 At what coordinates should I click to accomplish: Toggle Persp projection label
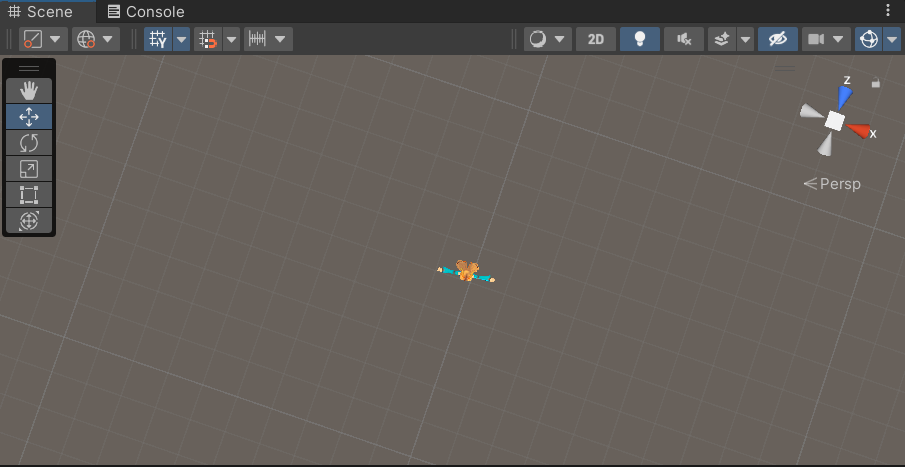point(832,184)
